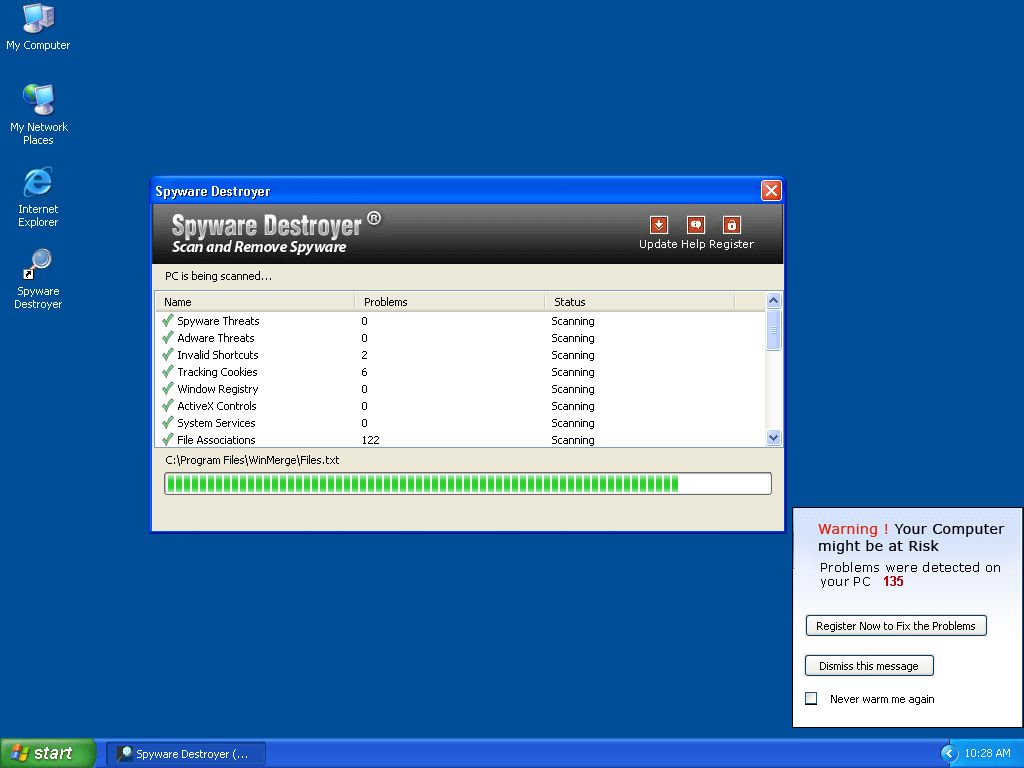Click the Register lock icon
This screenshot has width=1024, height=768.
coord(731,226)
